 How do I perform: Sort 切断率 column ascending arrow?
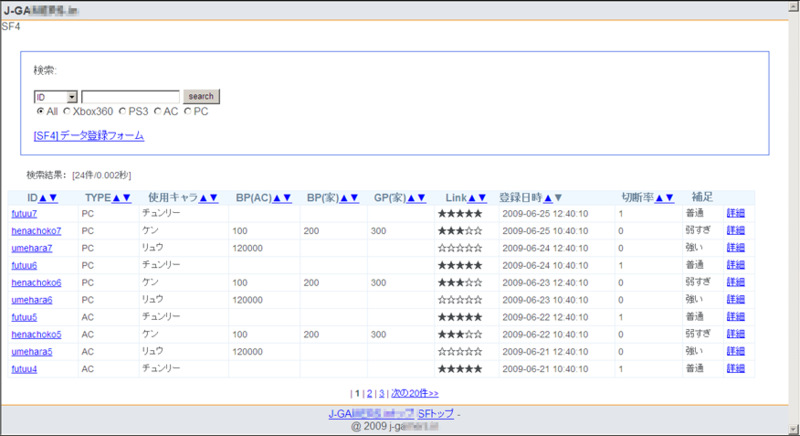coord(659,198)
